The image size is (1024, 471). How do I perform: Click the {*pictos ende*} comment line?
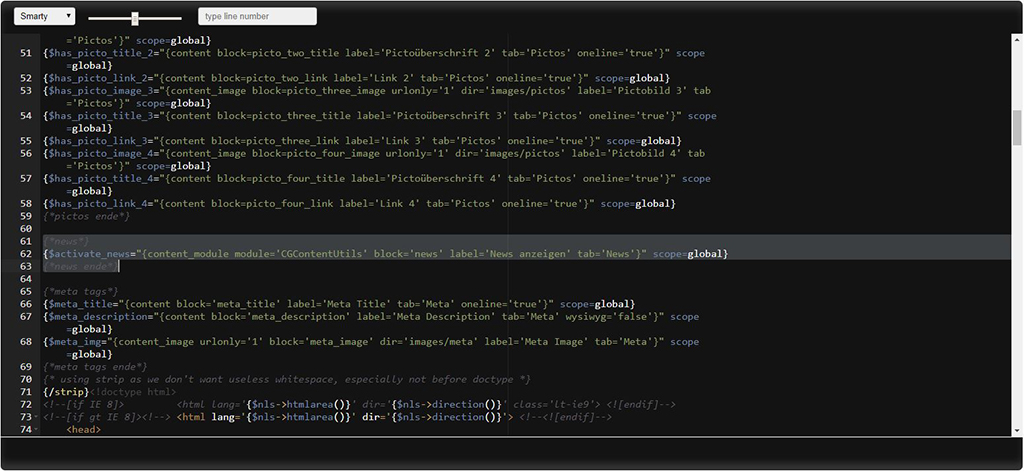click(86, 216)
